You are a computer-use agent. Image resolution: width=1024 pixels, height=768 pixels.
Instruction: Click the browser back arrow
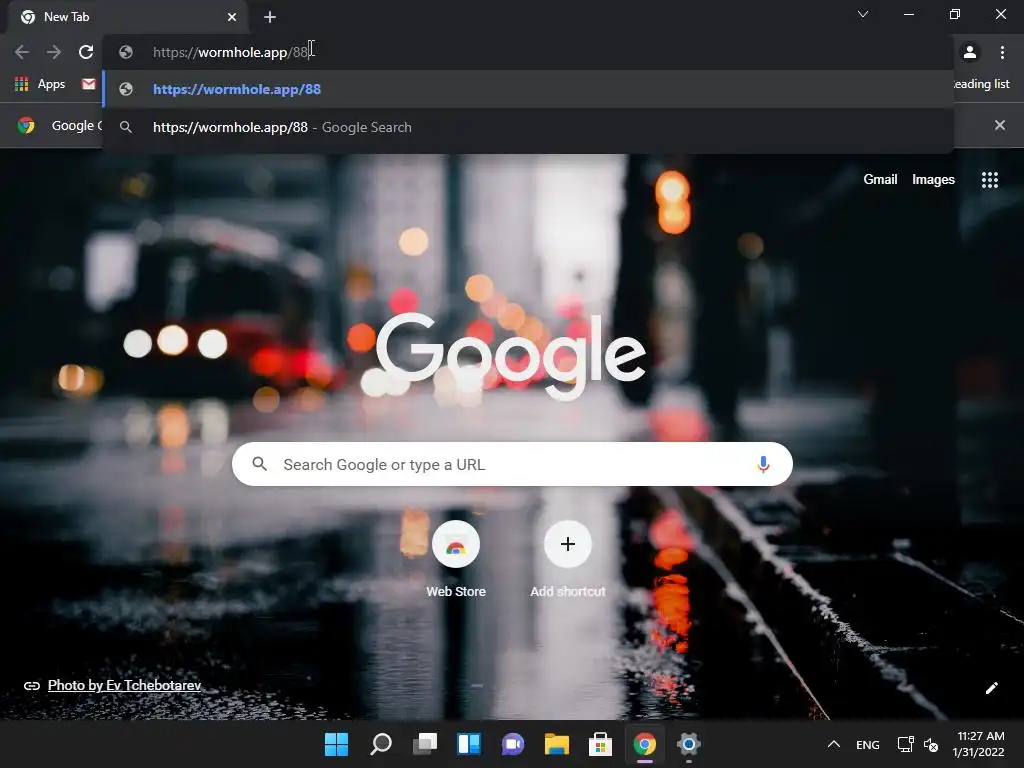[x=22, y=52]
